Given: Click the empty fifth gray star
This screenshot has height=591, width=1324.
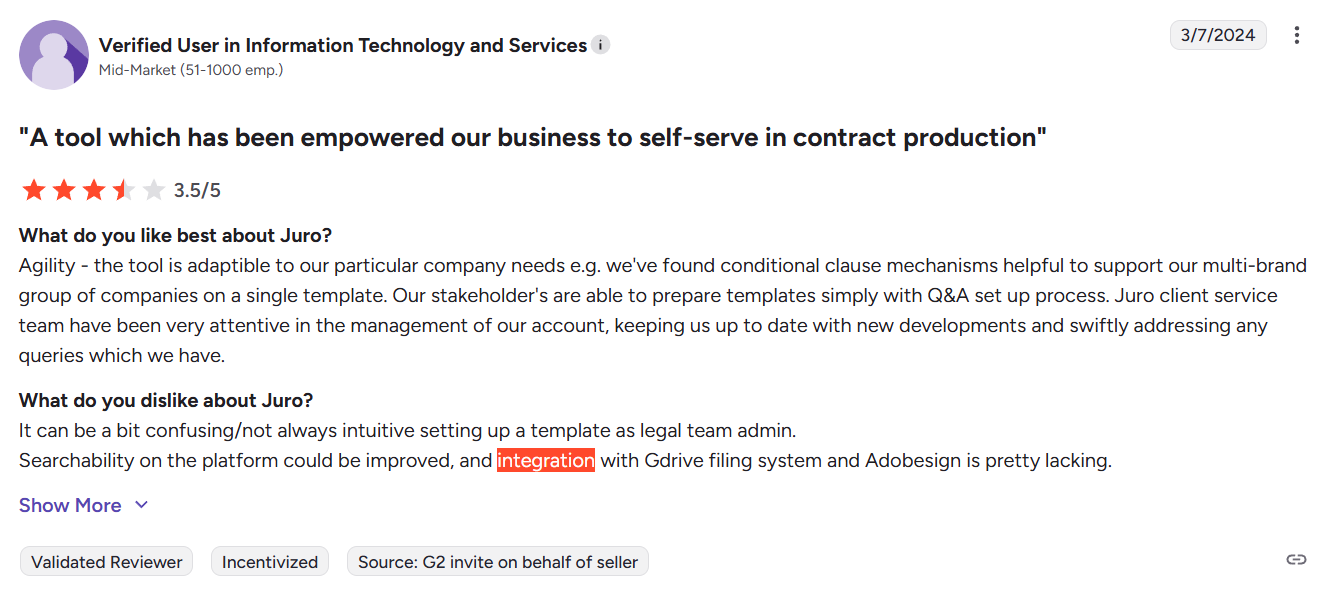Looking at the screenshot, I should point(153,189).
